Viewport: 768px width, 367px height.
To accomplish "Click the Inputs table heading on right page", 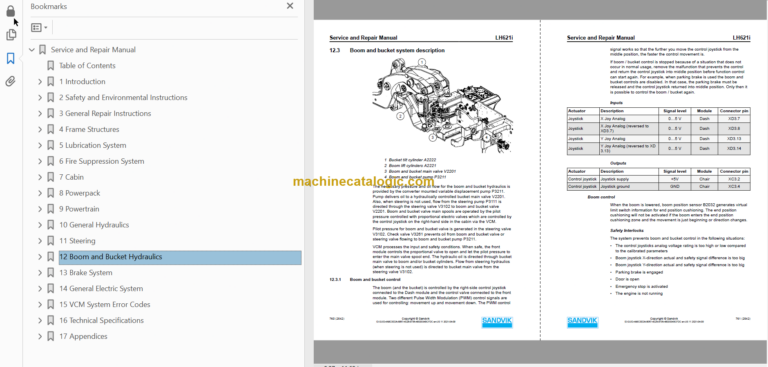I will [616, 103].
